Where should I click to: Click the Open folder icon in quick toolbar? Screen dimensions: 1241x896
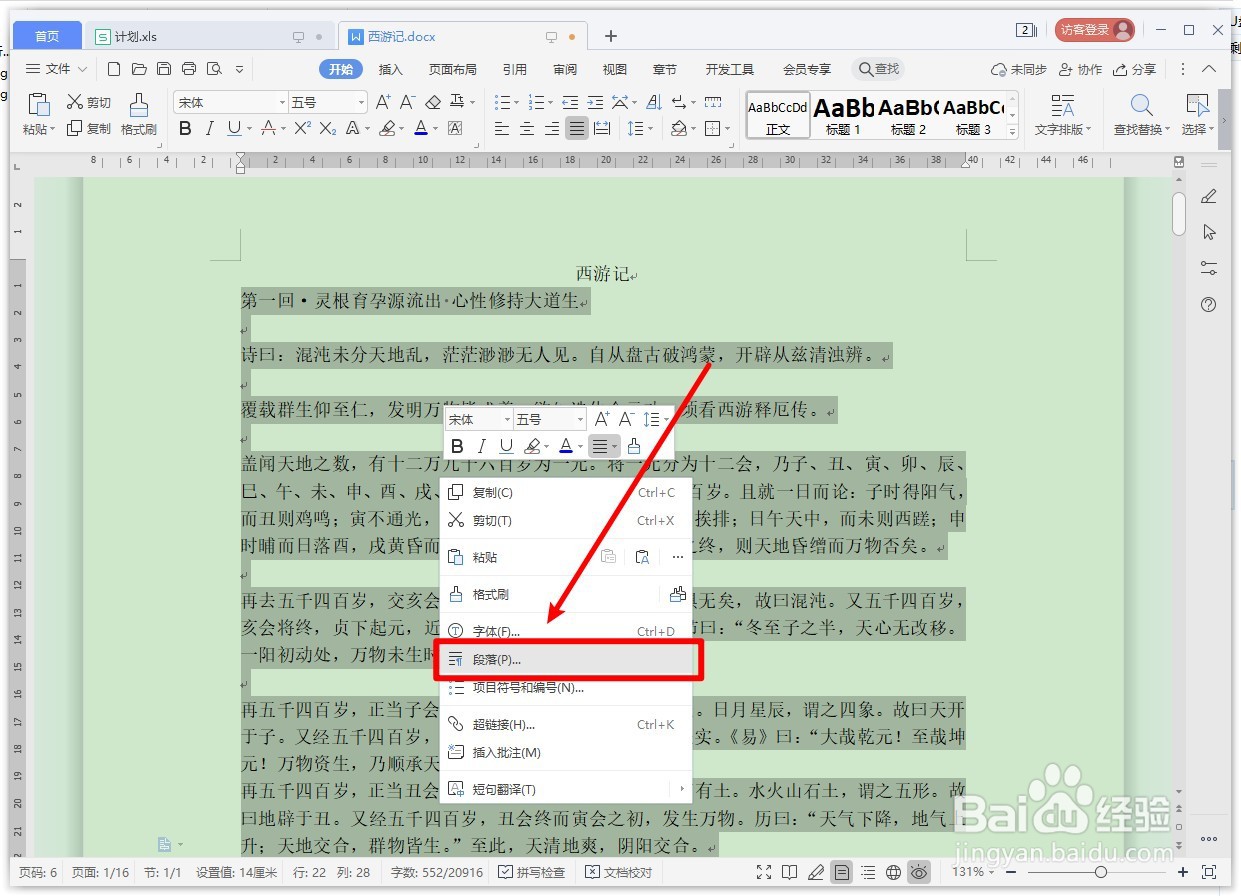pyautogui.click(x=139, y=69)
